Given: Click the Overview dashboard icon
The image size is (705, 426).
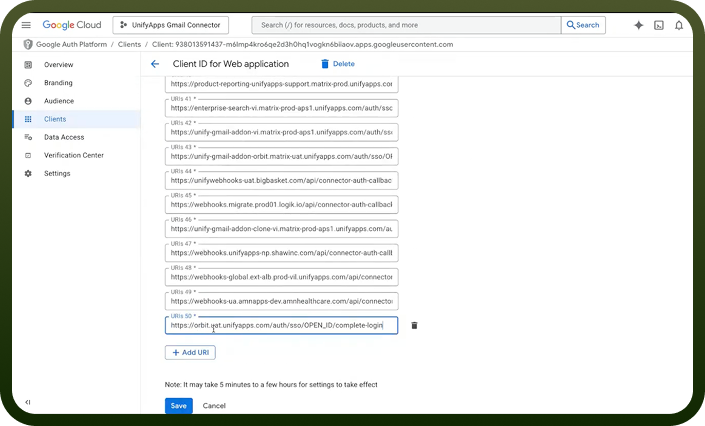Looking at the screenshot, I should [x=28, y=65].
